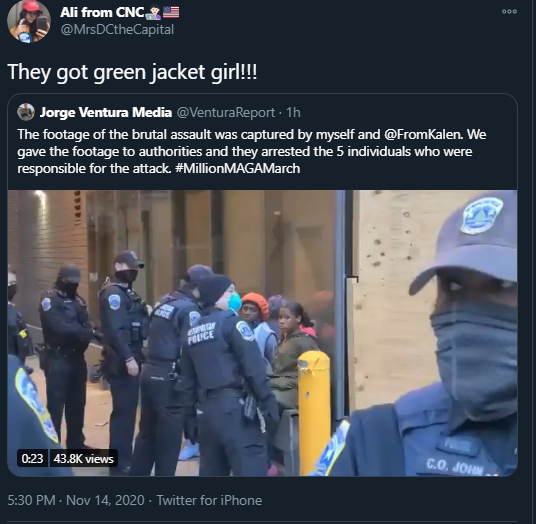The image size is (536, 524).
Task: Click the @VenturaReport handle
Action: click(226, 112)
